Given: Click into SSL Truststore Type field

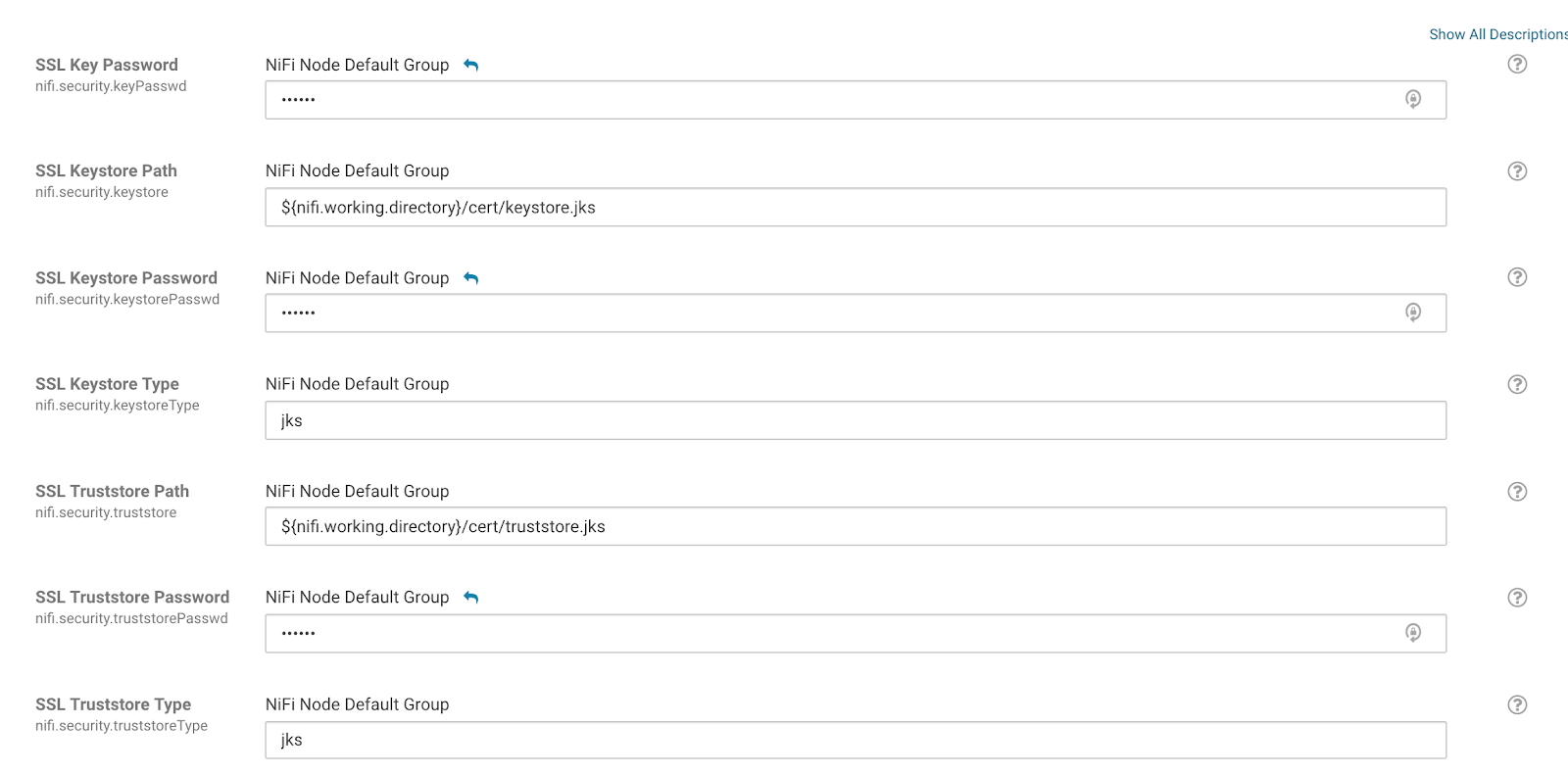Looking at the screenshot, I should pyautogui.click(x=855, y=740).
